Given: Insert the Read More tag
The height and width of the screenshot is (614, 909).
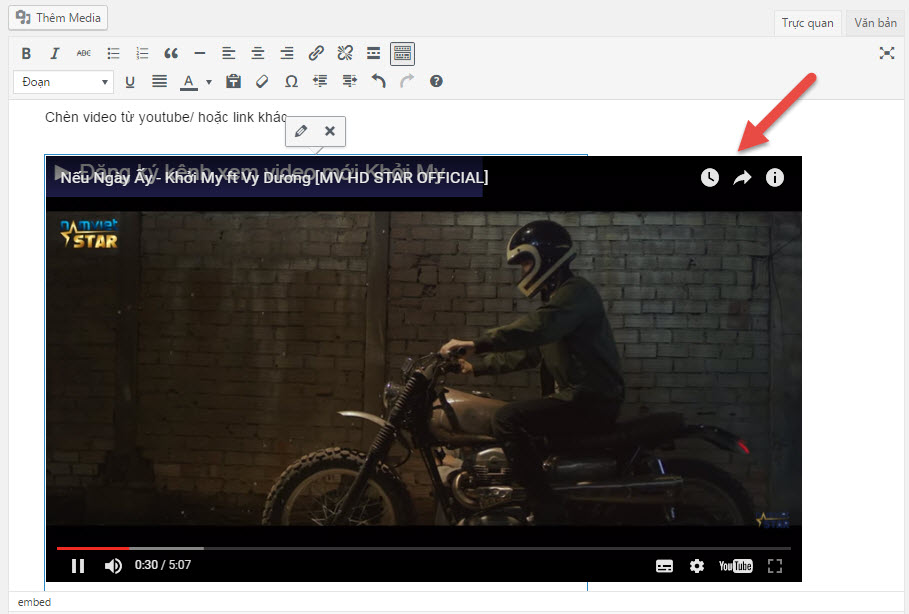Looking at the screenshot, I should click(373, 53).
